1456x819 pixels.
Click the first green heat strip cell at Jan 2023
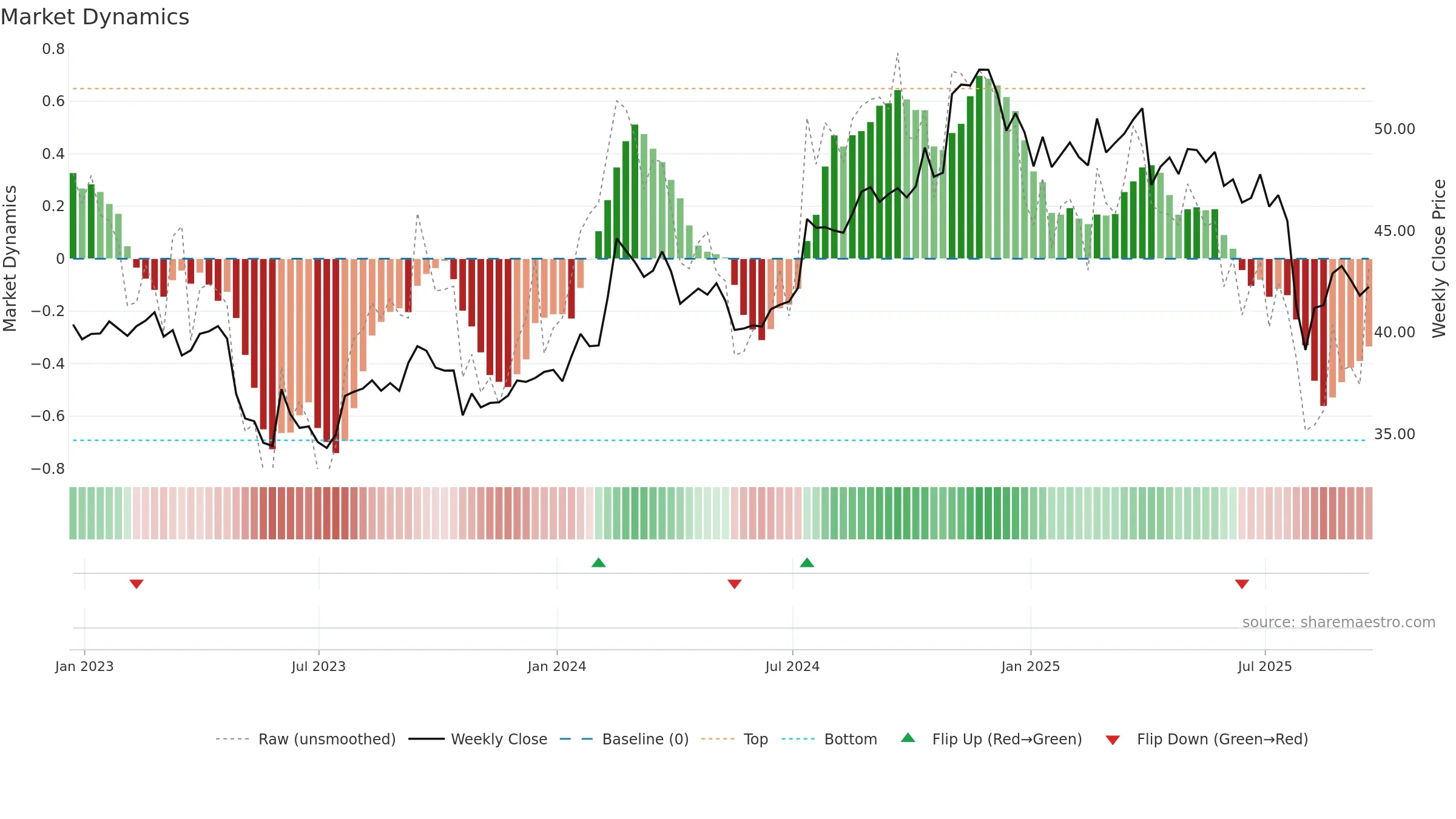pyautogui.click(x=73, y=513)
